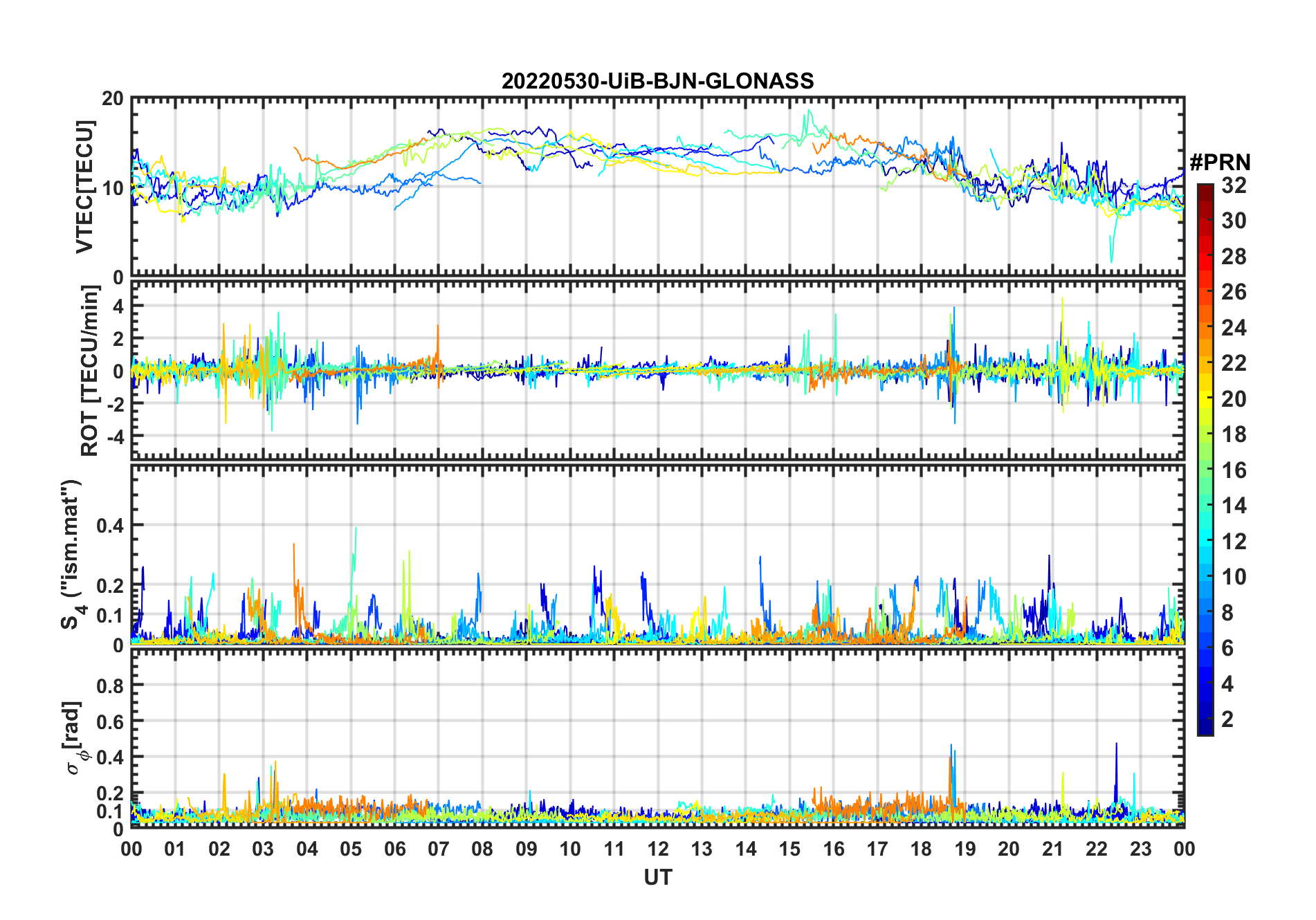The width and height of the screenshot is (1316, 920).
Task: Click colorbar tick label 32
Action: pos(1234,185)
